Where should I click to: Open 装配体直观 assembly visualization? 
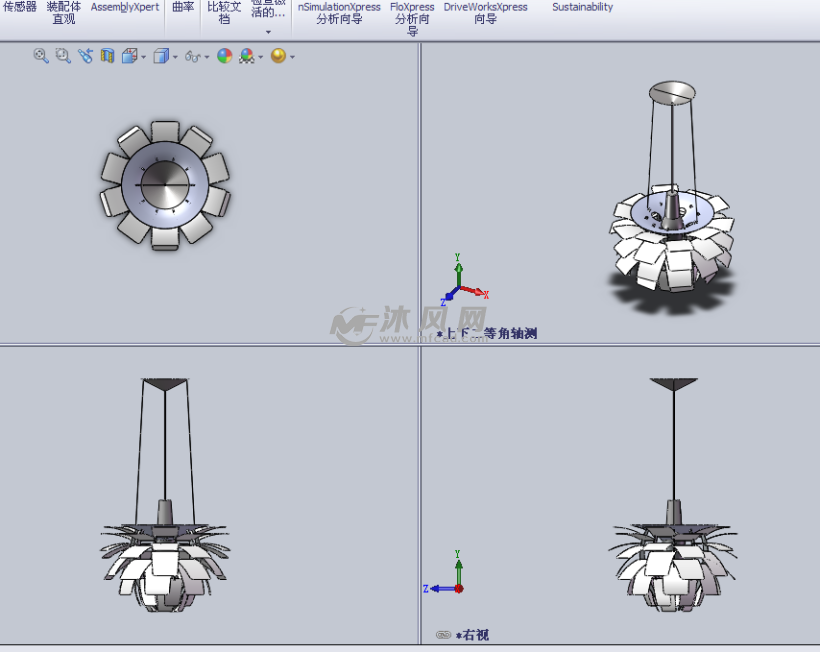point(64,13)
